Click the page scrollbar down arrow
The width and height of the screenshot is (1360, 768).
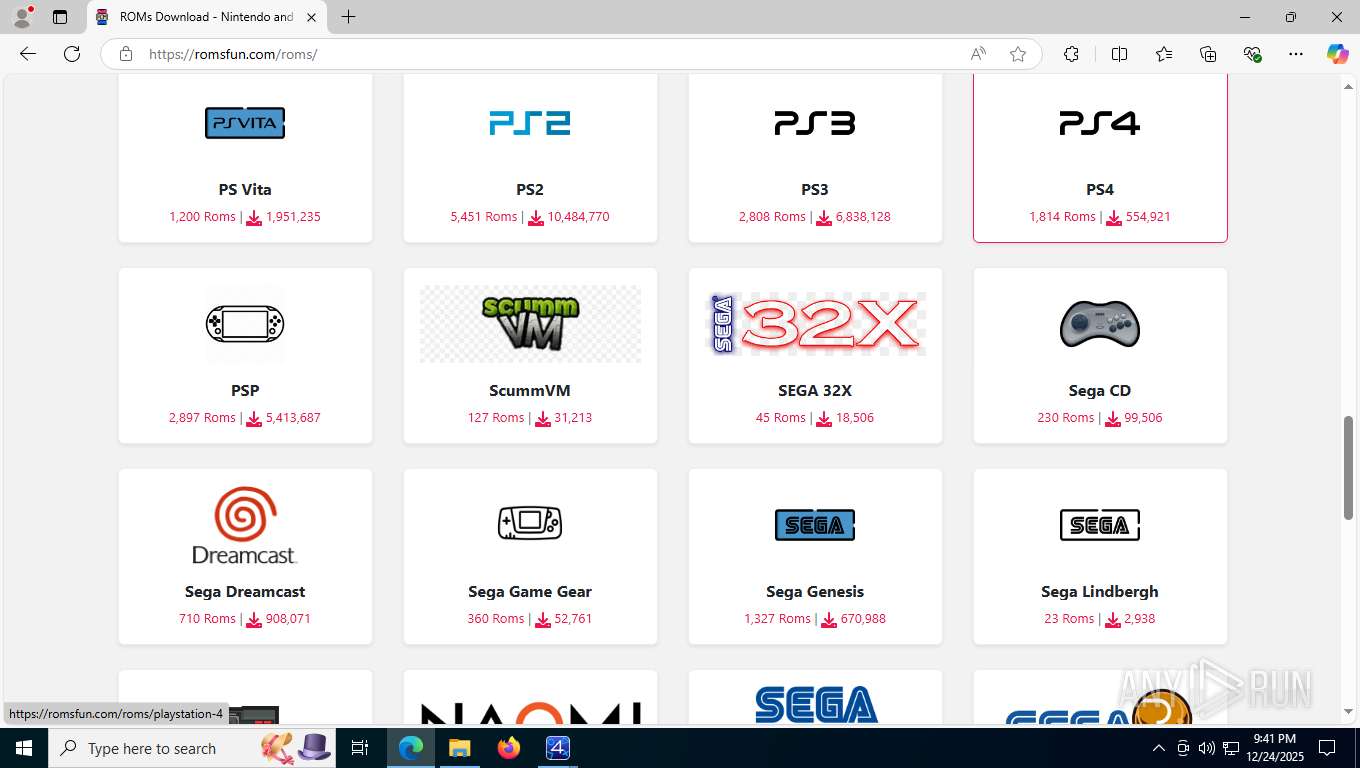1348,711
